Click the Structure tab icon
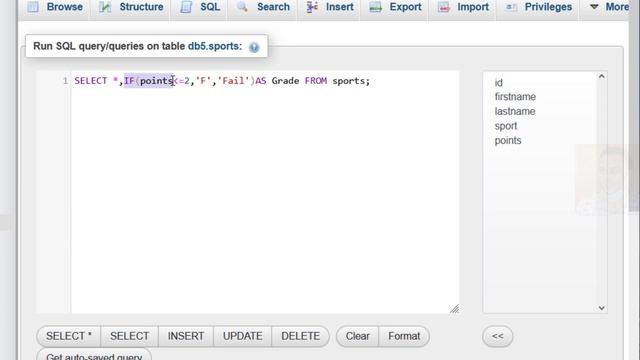The image size is (640, 360). [105, 7]
